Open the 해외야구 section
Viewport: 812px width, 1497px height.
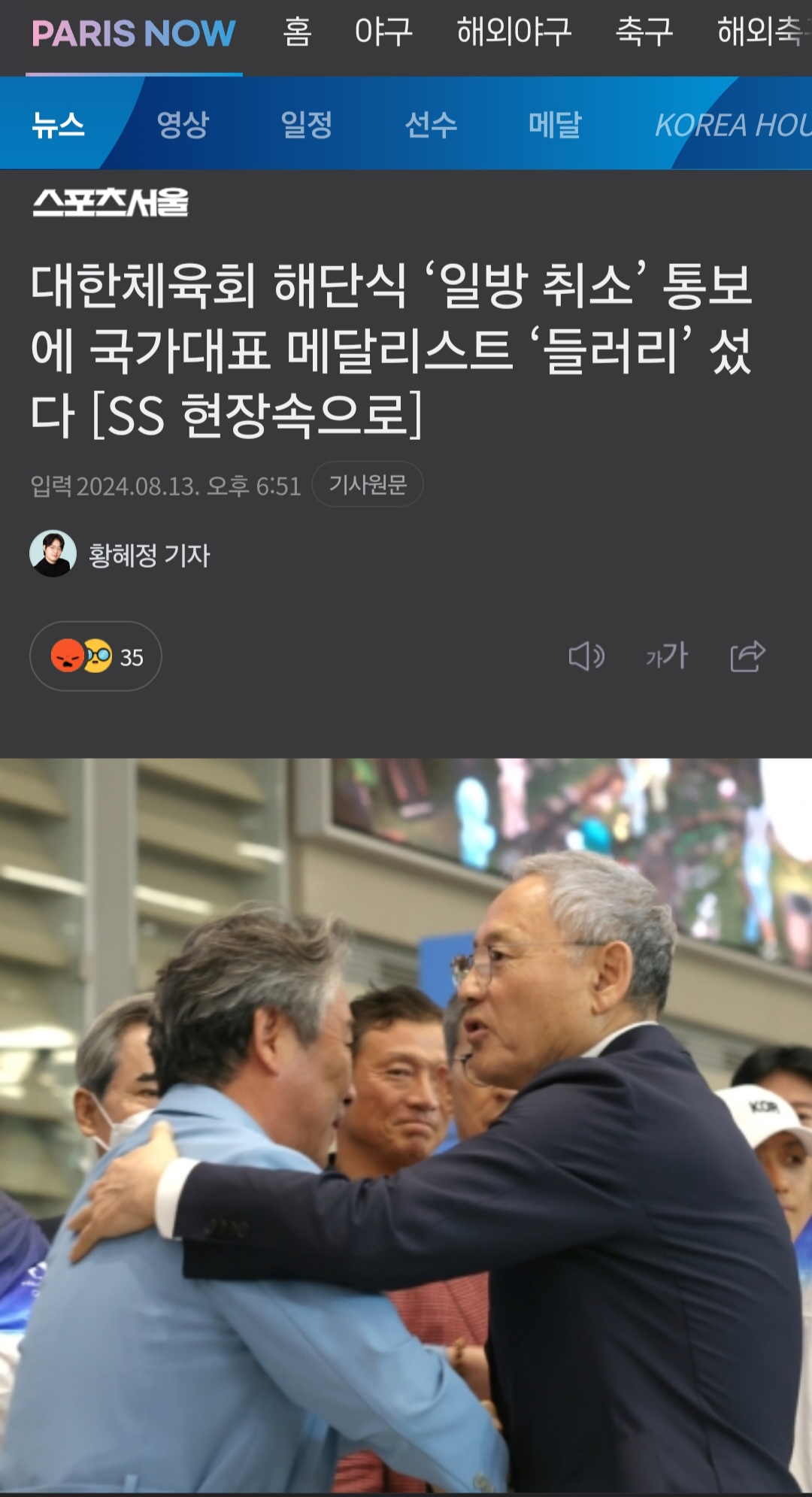point(514,32)
